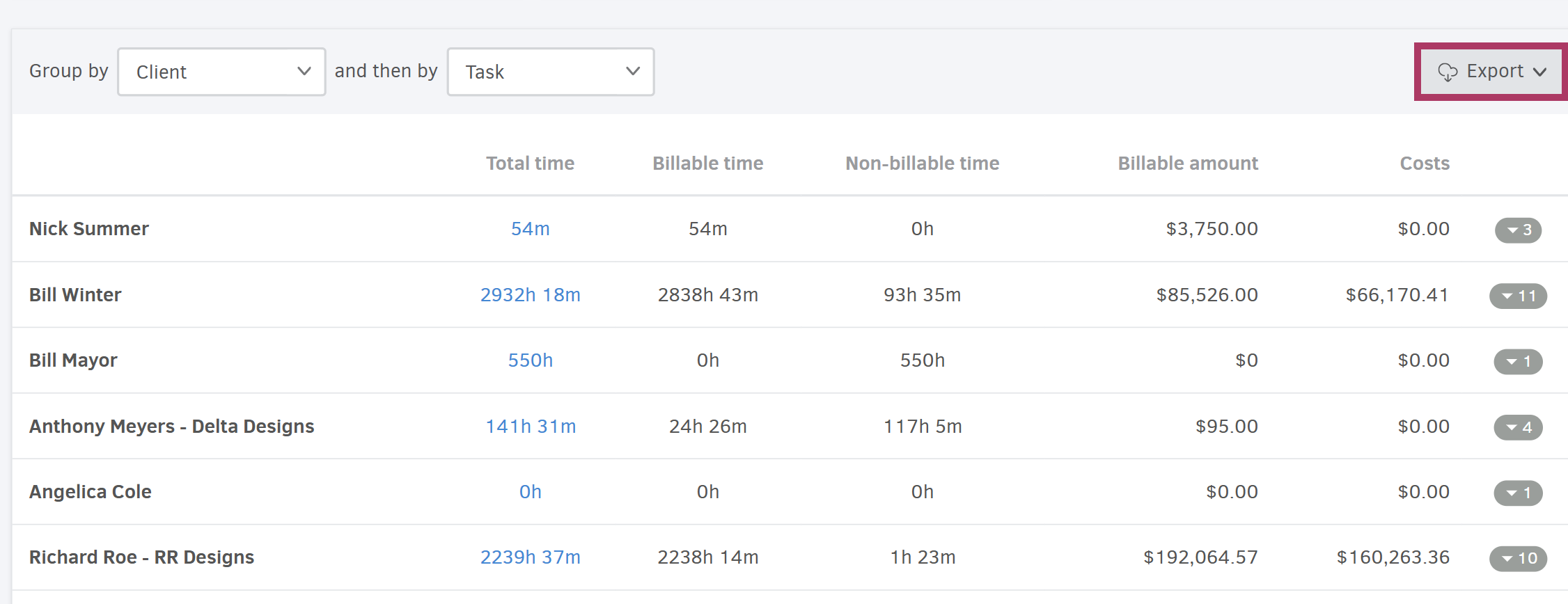Expand Anthony Meyers - Delta Designs badge
Image resolution: width=1568 pixels, height=604 pixels.
pos(1518,427)
